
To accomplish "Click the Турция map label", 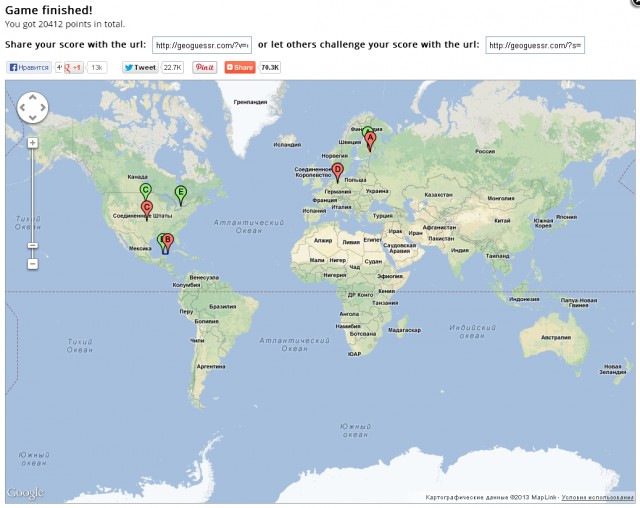I will pyautogui.click(x=383, y=215).
